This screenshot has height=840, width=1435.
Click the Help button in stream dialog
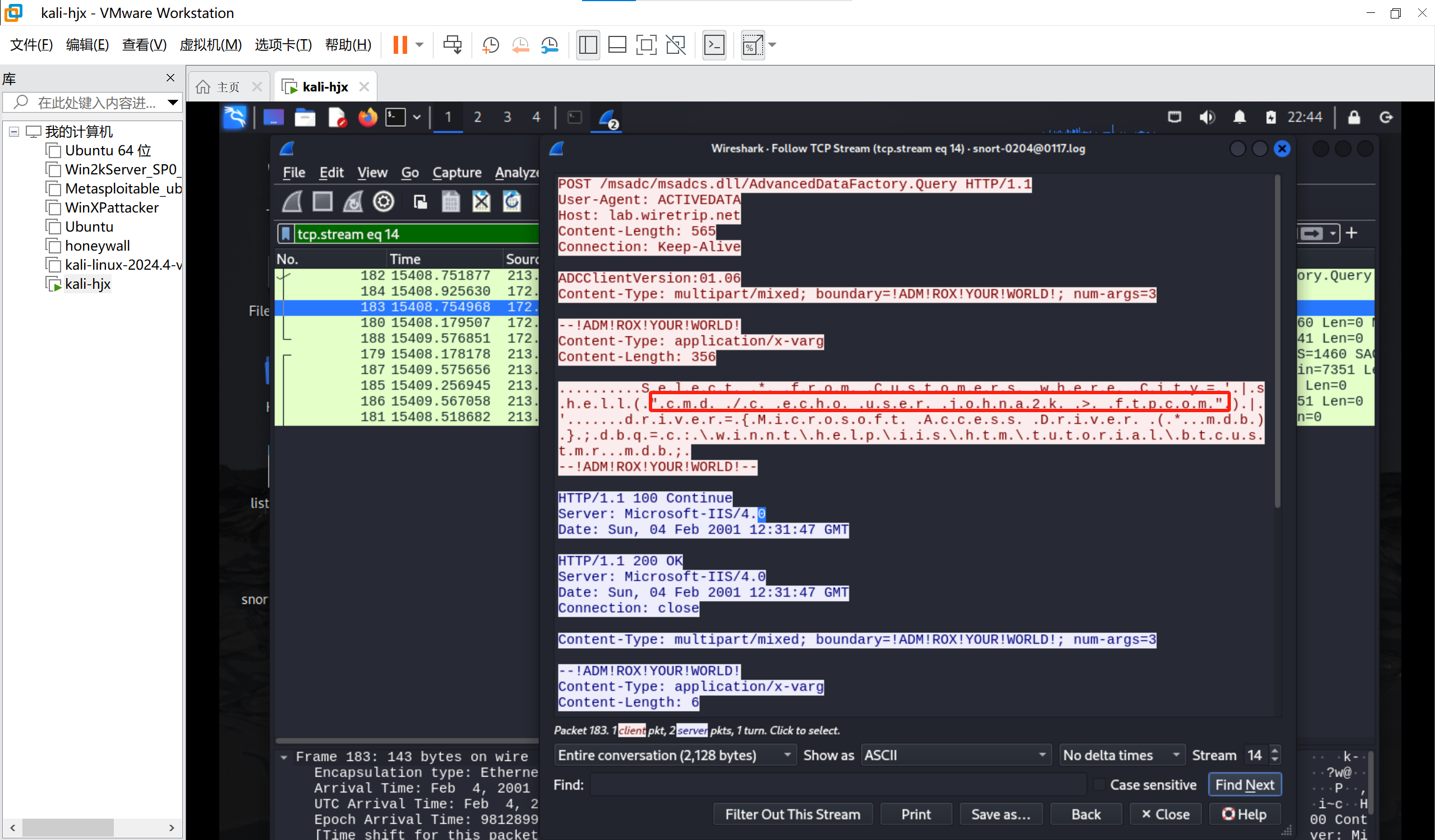pos(1244,814)
